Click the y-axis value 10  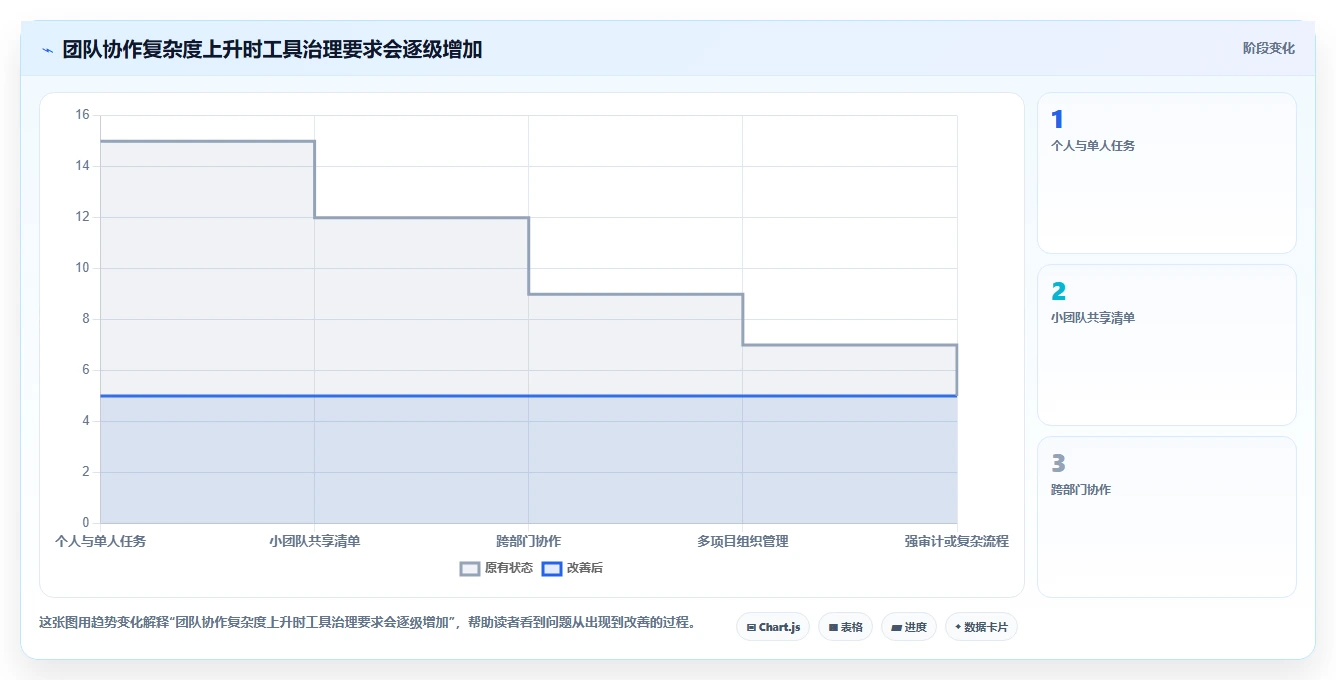tap(83, 268)
